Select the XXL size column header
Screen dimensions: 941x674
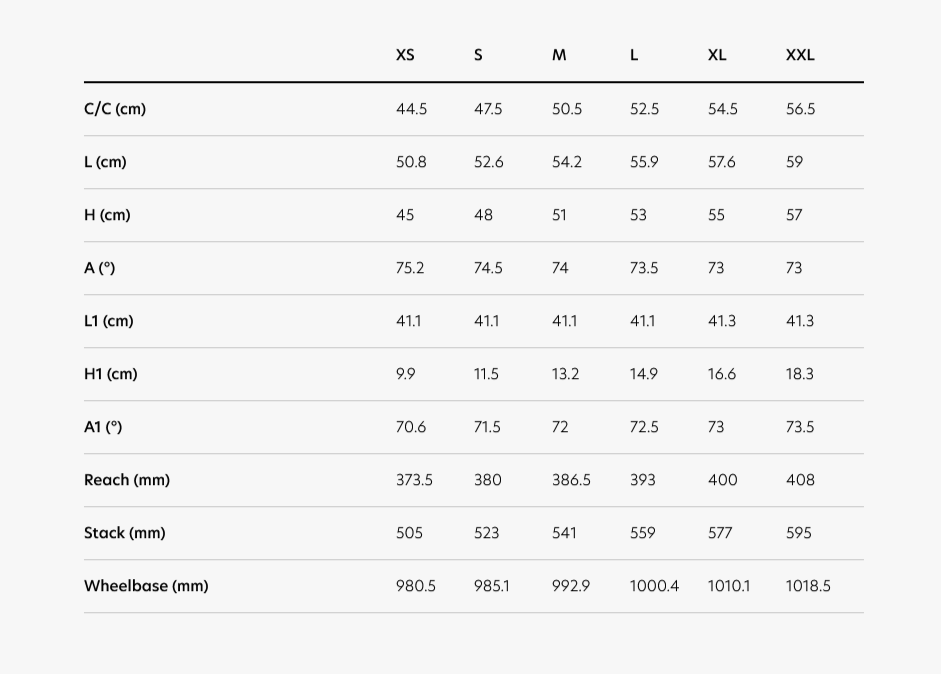(x=800, y=55)
